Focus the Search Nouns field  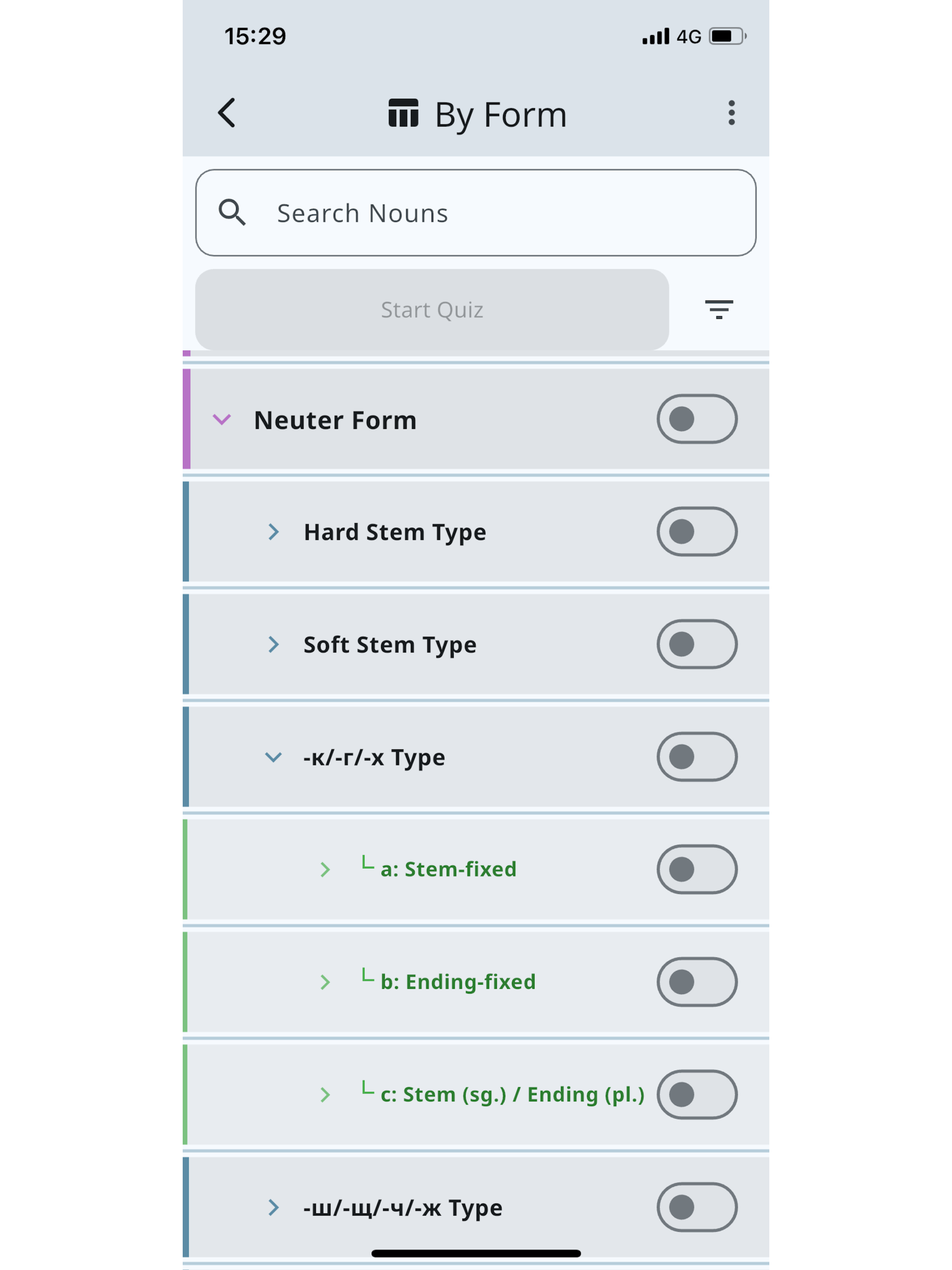[476, 212]
